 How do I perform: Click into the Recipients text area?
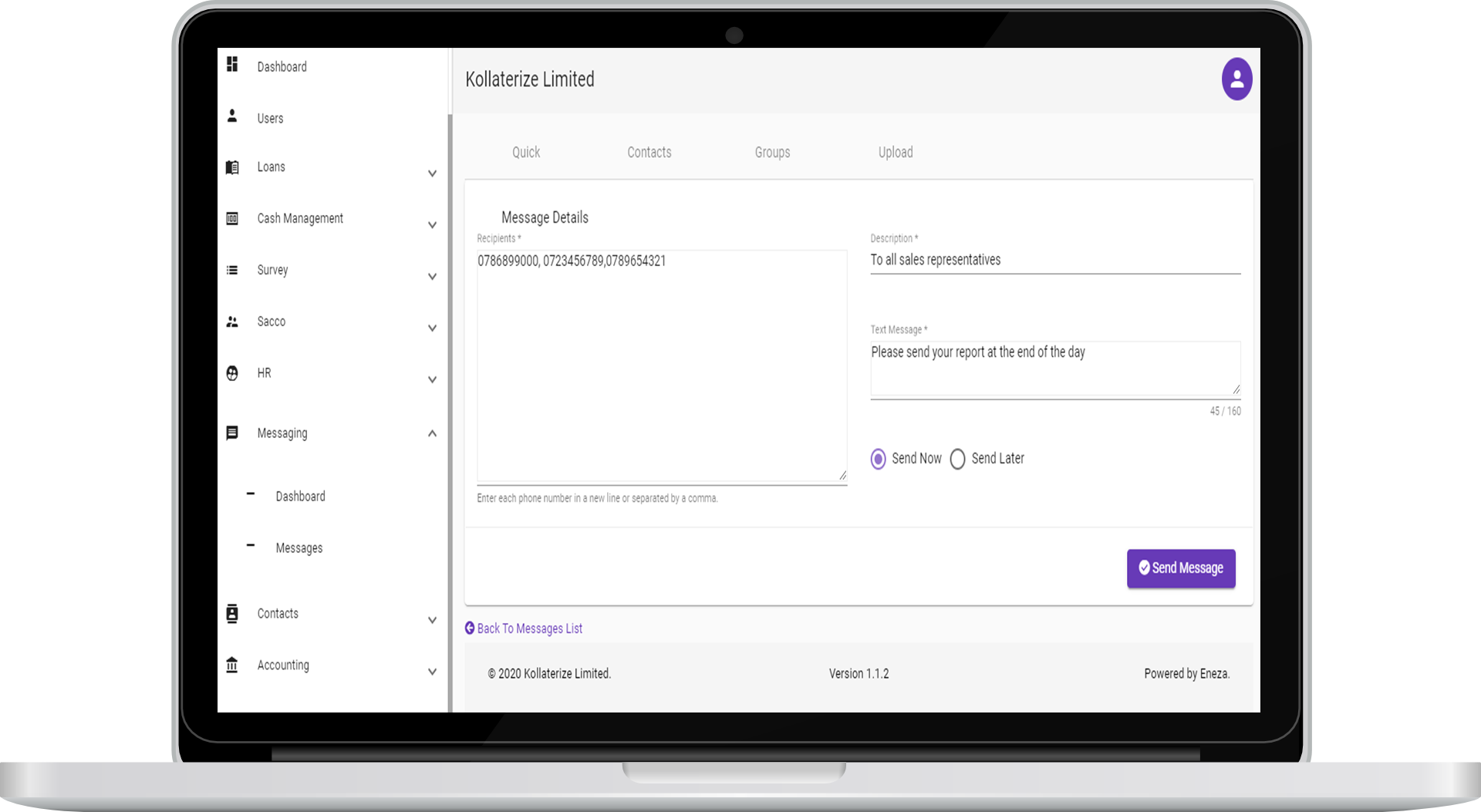click(662, 367)
